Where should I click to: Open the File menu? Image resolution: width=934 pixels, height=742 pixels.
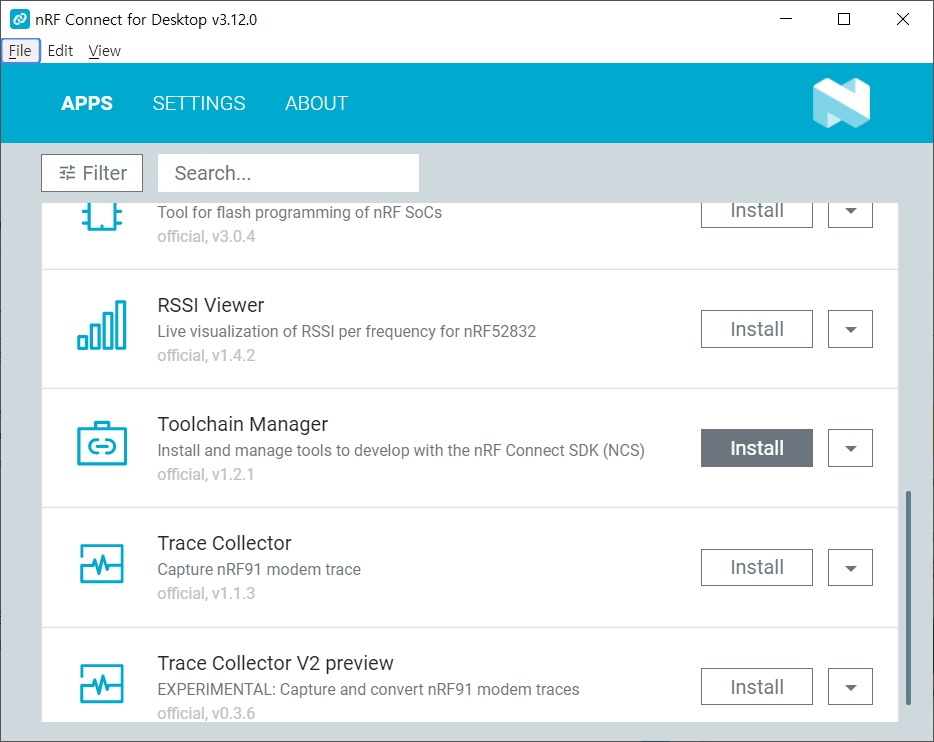coord(20,51)
